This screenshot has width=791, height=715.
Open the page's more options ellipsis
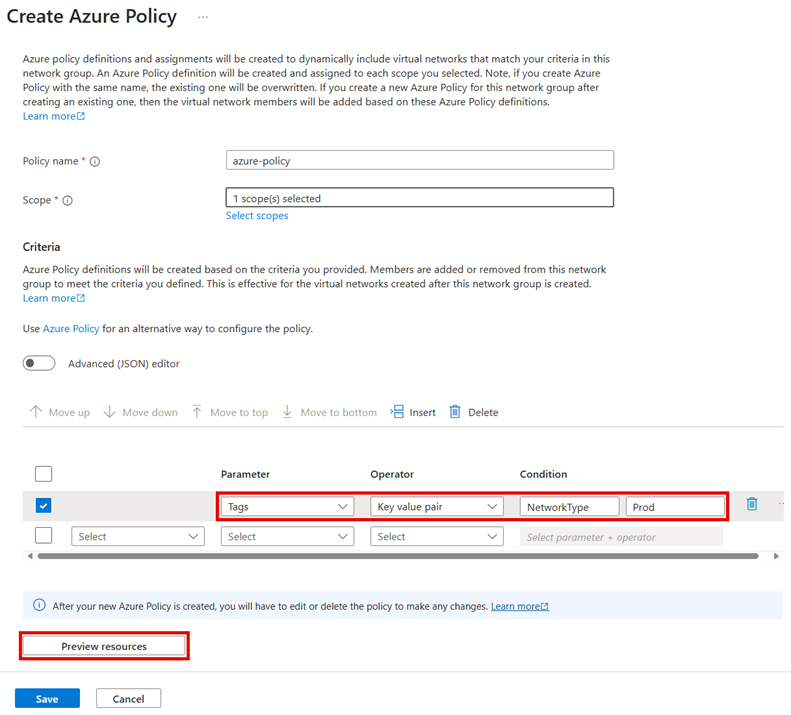pyautogui.click(x=204, y=18)
